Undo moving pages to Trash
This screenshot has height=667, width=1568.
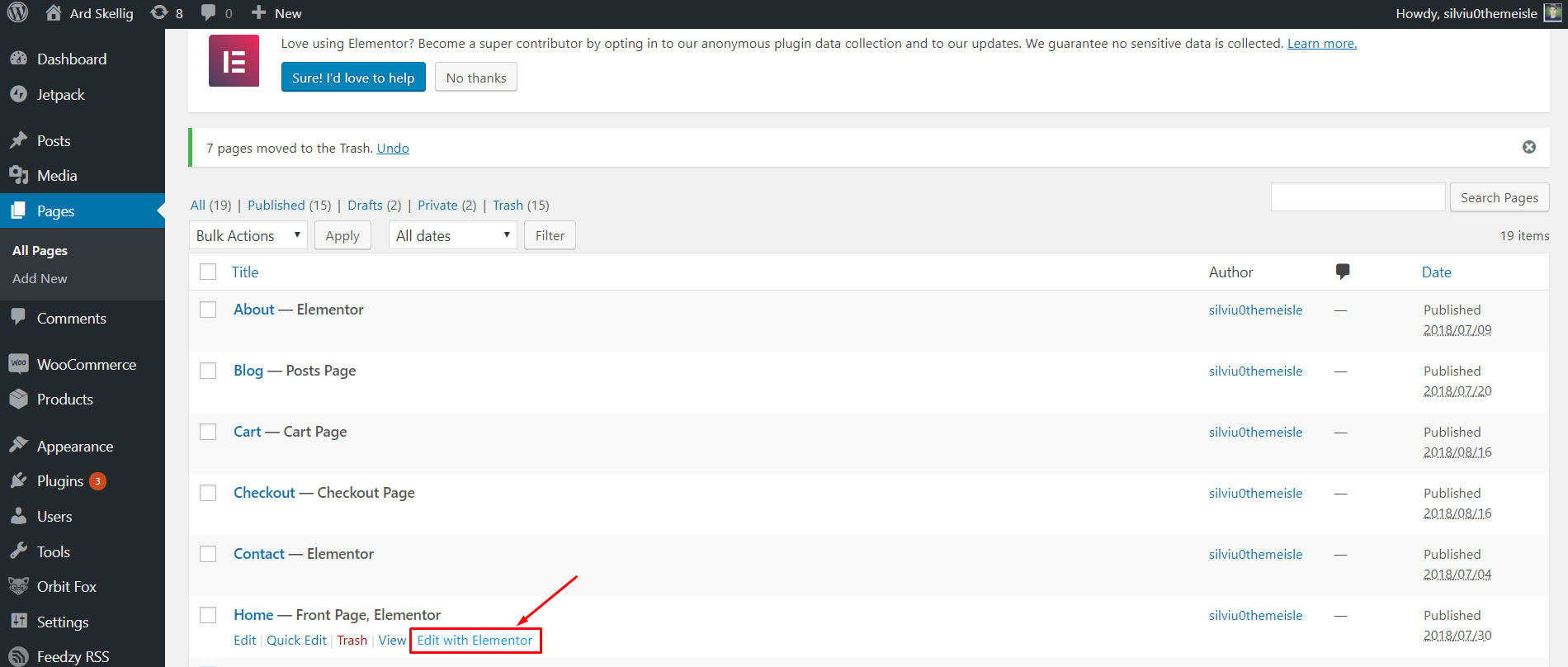pos(393,148)
